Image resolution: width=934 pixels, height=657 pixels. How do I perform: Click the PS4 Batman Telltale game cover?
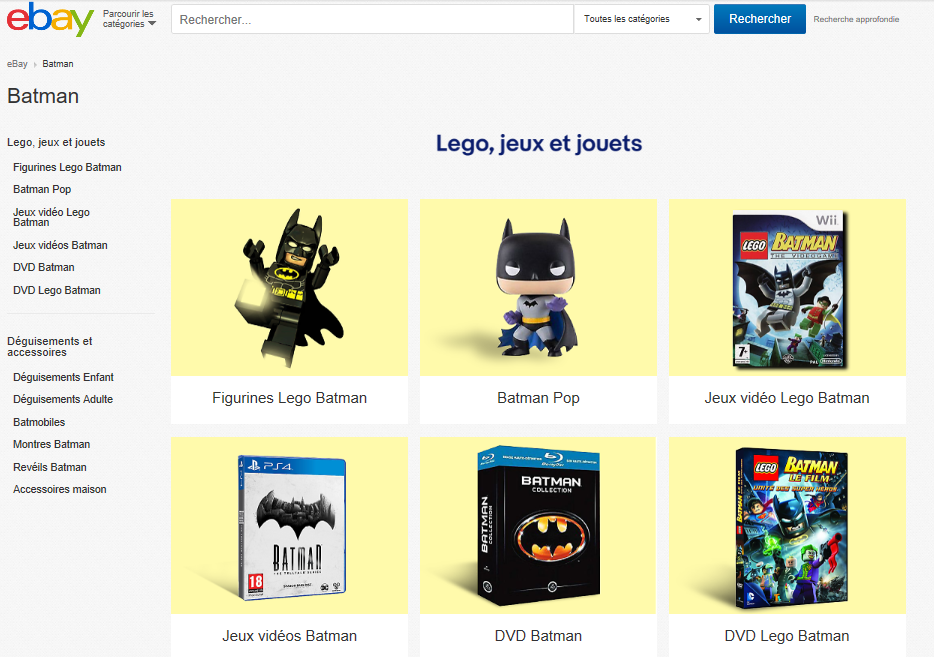(x=289, y=525)
